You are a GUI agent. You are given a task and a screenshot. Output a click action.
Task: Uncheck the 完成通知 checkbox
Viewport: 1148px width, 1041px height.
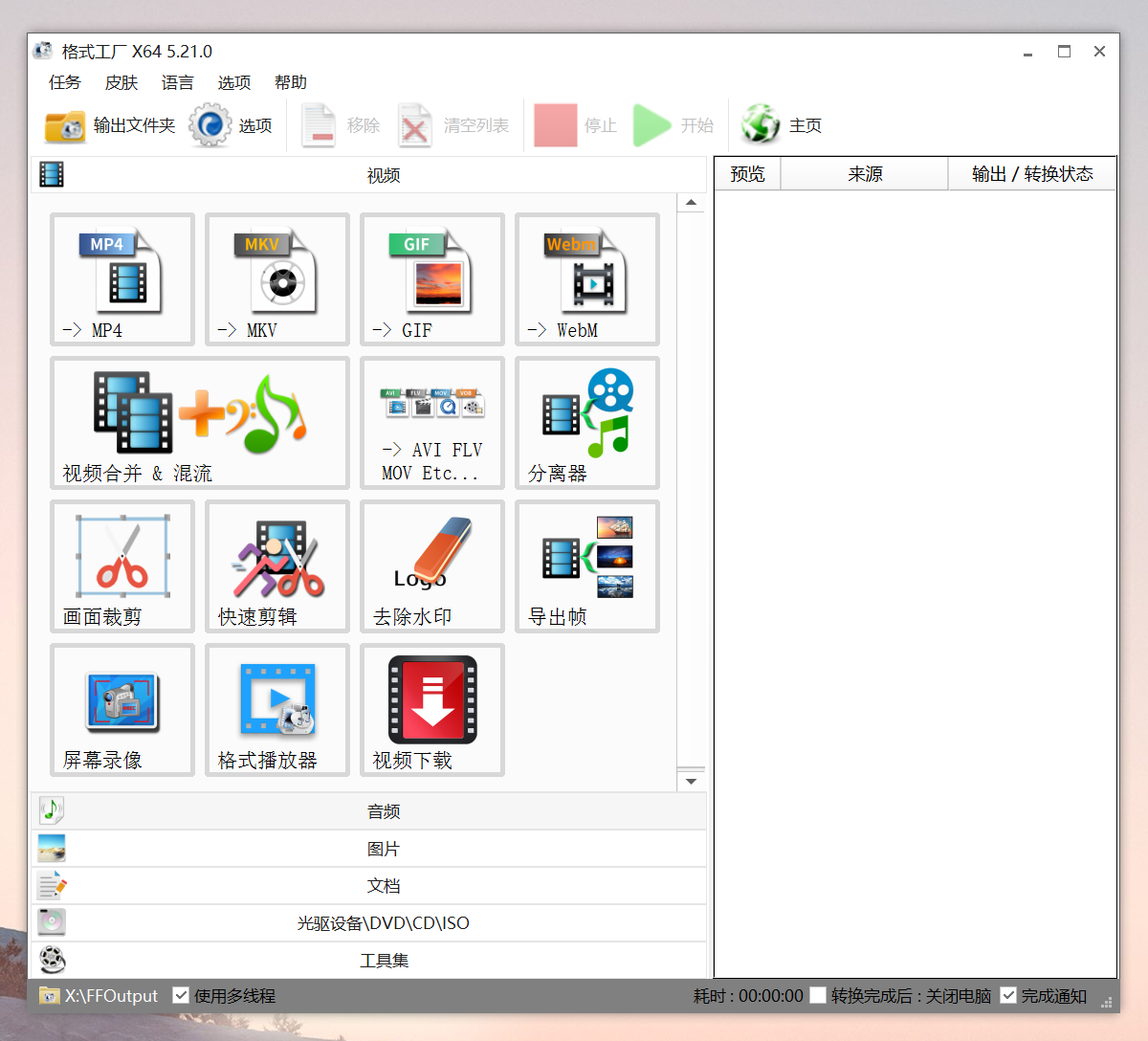point(1008,995)
